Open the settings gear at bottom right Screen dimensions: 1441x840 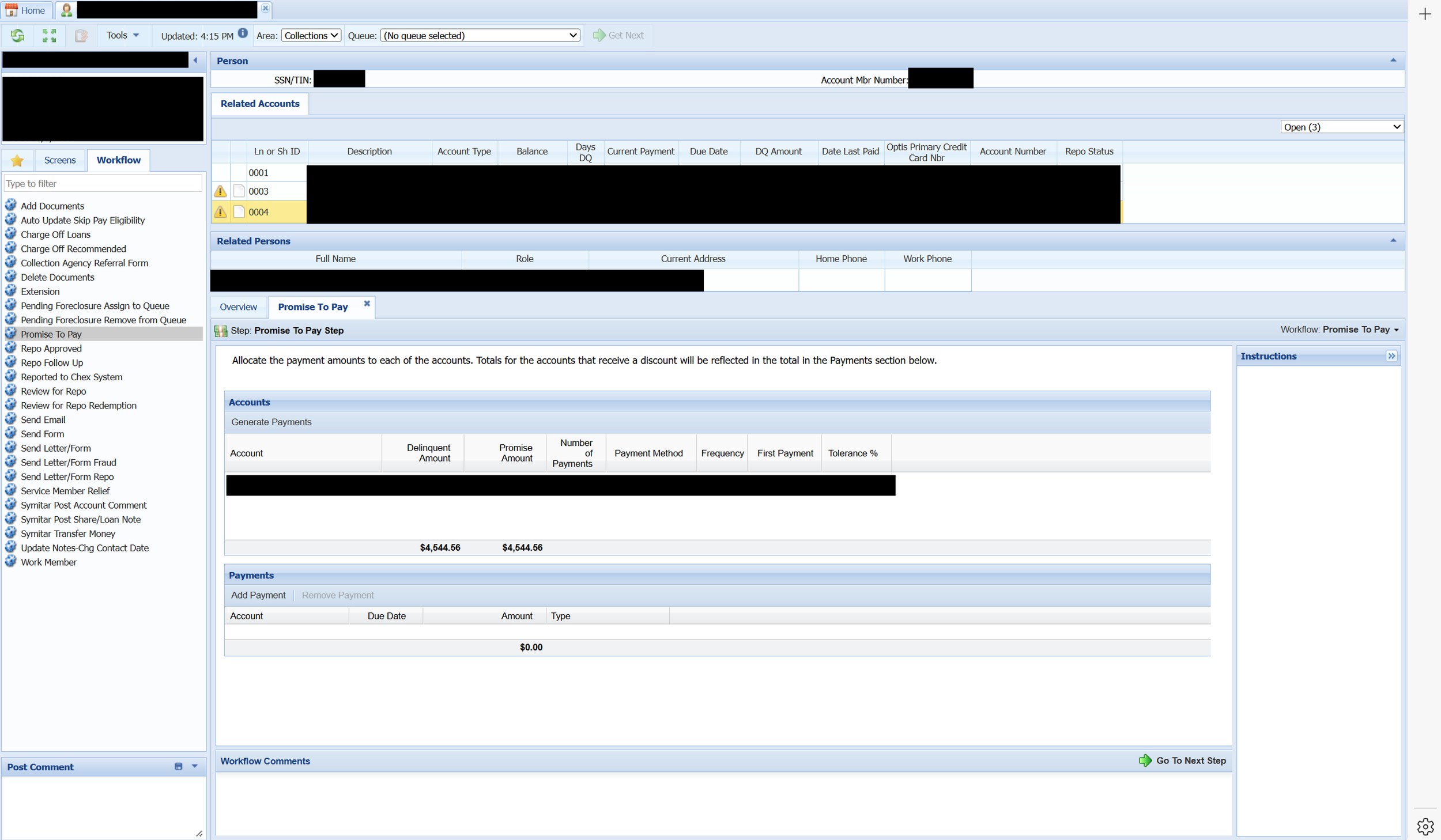click(x=1425, y=827)
